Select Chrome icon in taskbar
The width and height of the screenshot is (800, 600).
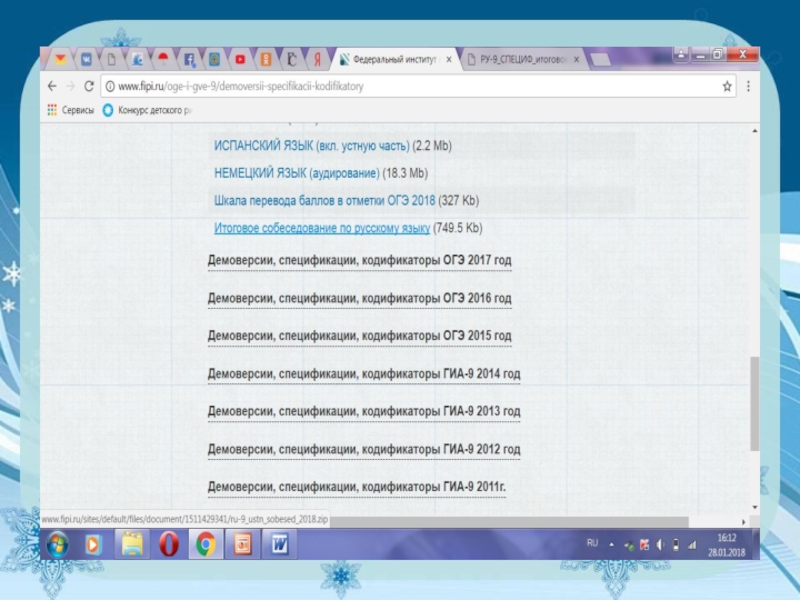click(206, 544)
